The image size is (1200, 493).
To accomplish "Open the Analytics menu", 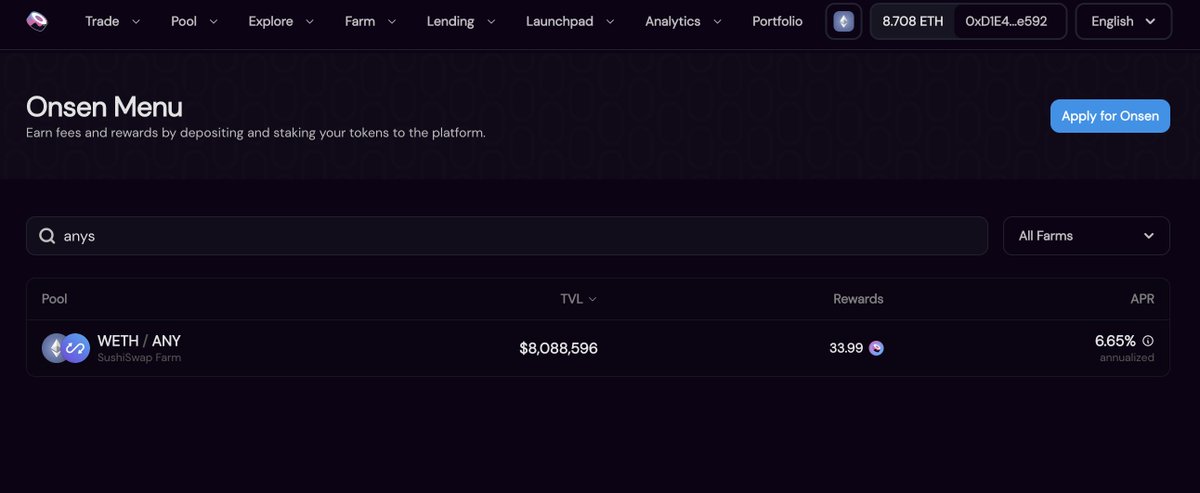I will (x=683, y=21).
